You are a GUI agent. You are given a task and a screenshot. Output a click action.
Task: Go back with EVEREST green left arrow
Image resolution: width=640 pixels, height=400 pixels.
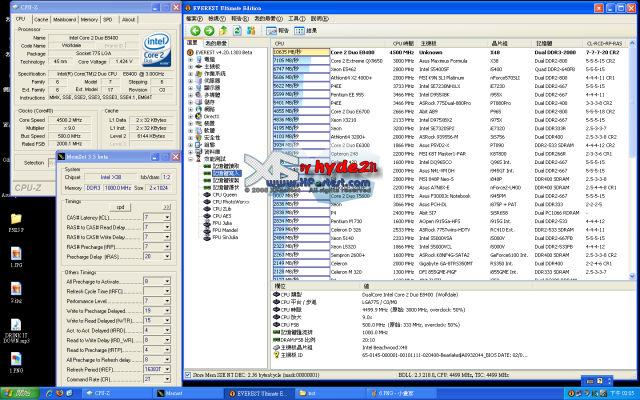click(x=196, y=31)
